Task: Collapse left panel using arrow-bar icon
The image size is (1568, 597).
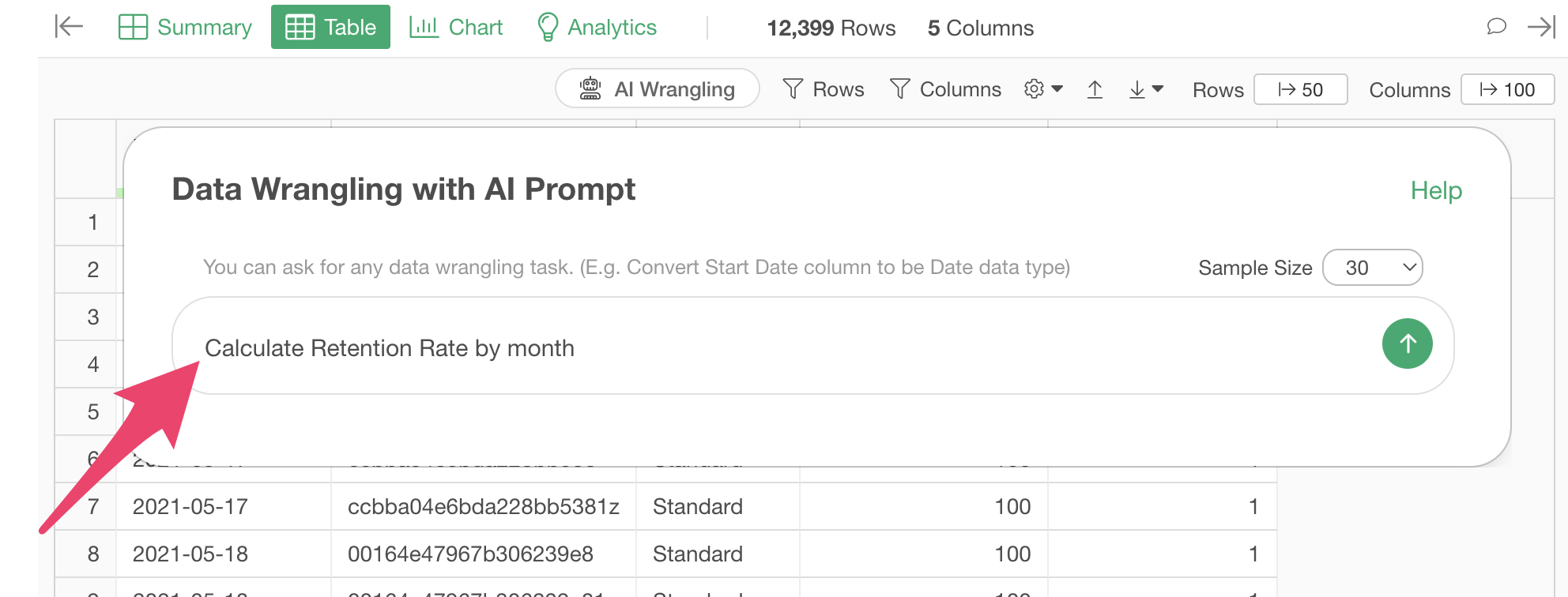Action: 69,27
